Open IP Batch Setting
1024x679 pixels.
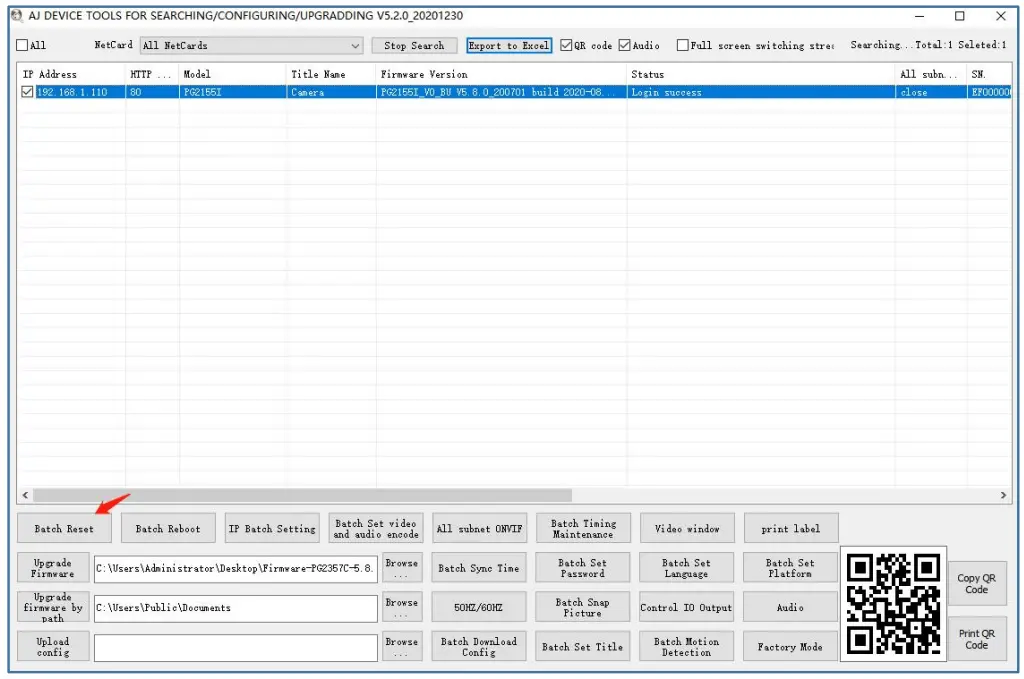tap(272, 529)
